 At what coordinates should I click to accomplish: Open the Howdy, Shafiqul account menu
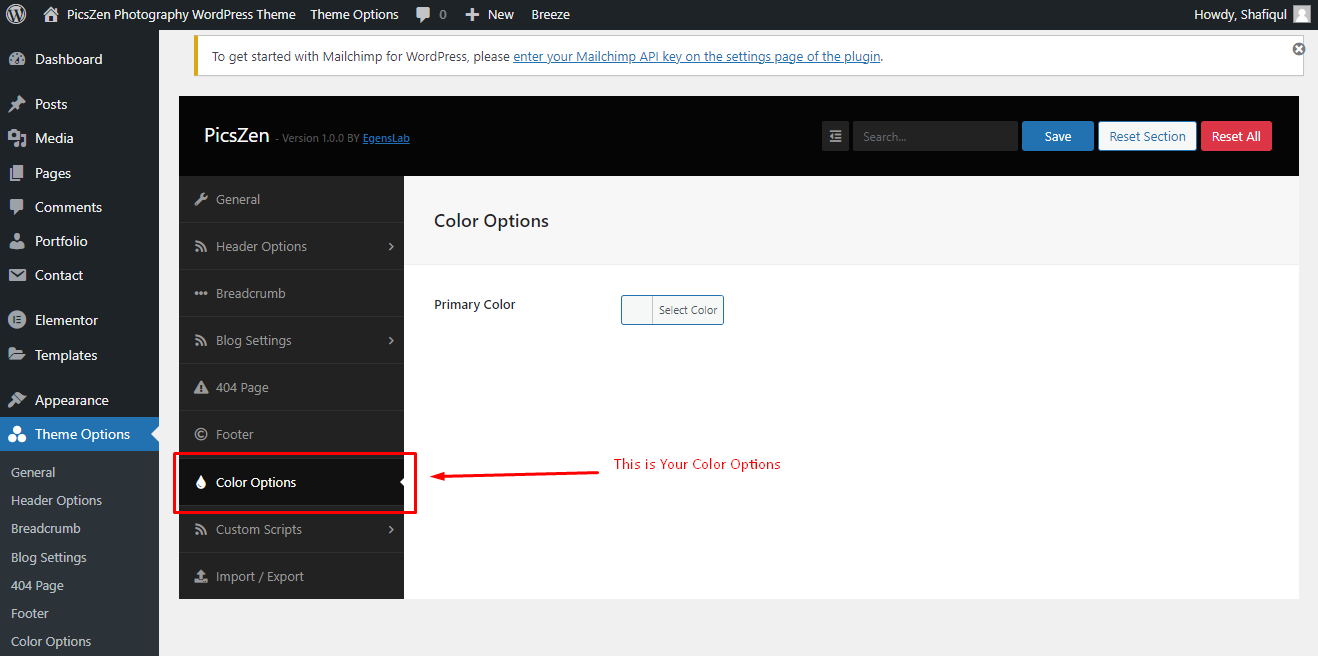[1251, 14]
